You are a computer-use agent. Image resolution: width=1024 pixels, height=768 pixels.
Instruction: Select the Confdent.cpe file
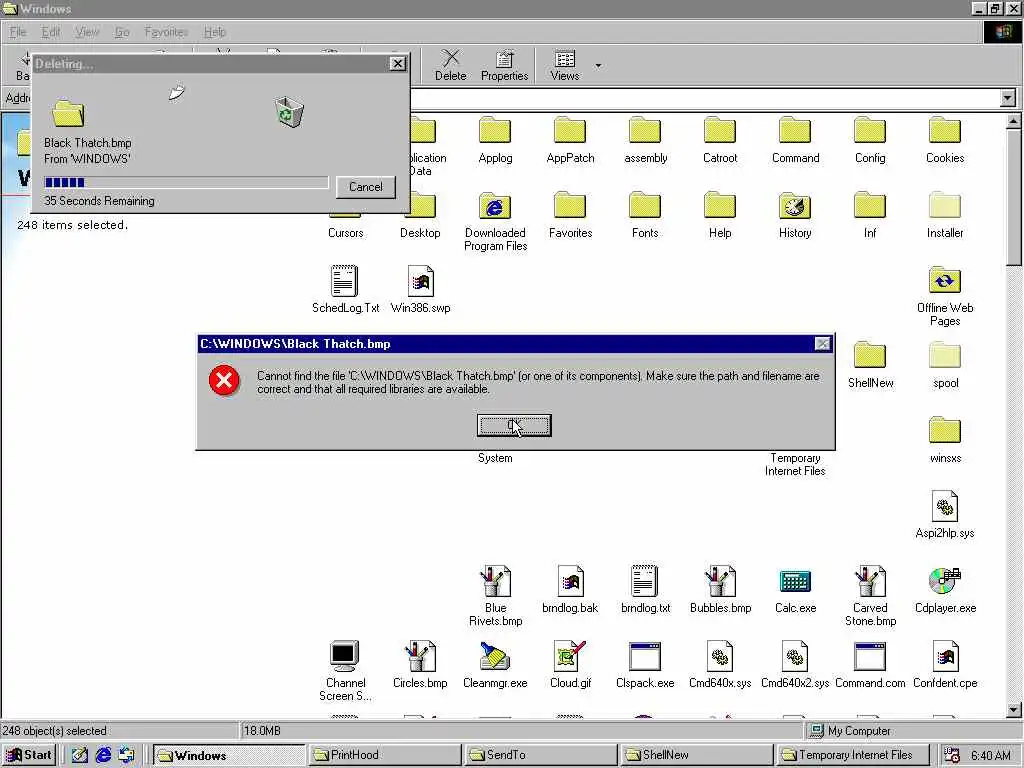[x=945, y=665]
